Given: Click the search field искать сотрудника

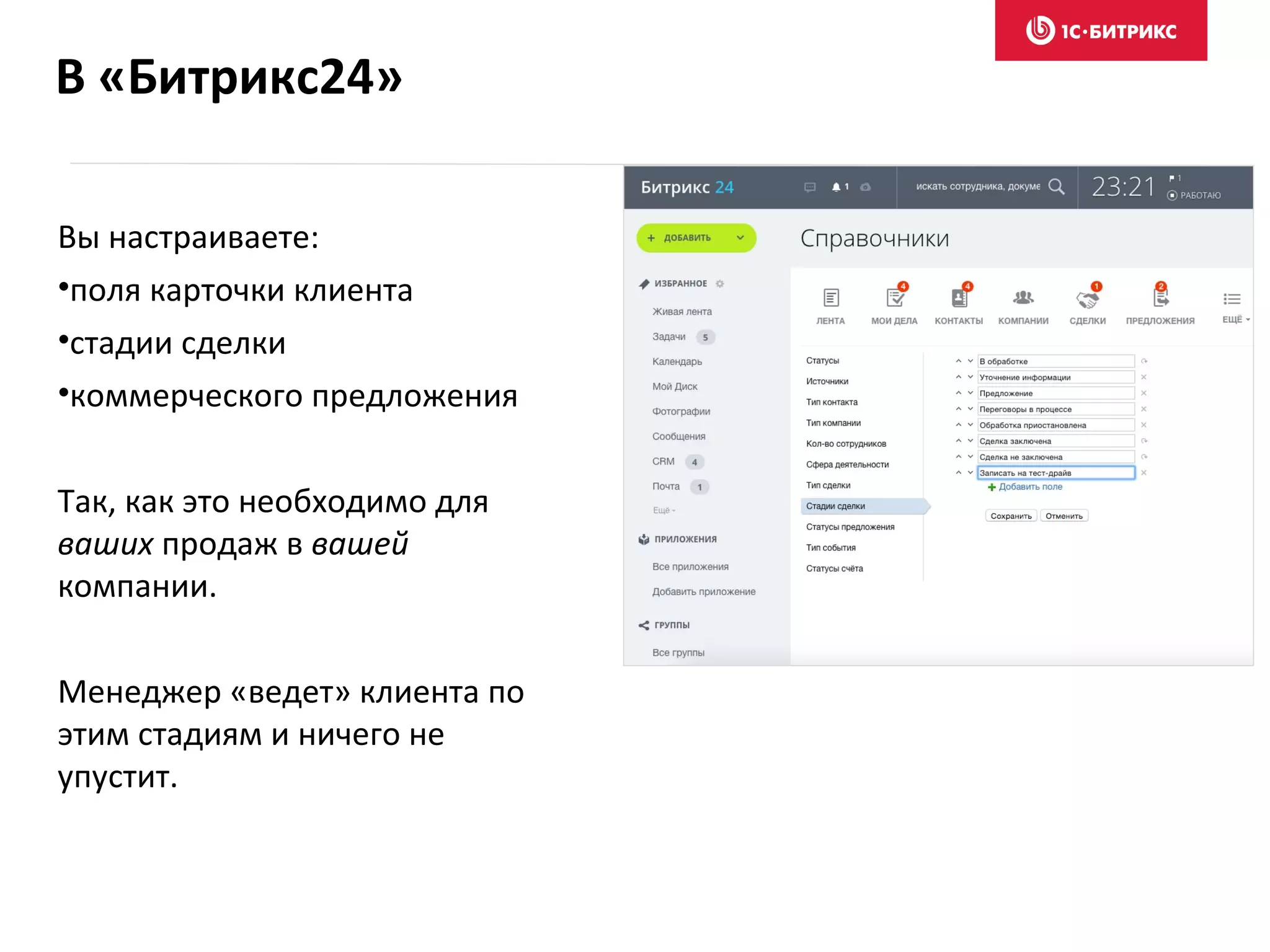Looking at the screenshot, I should click(x=978, y=187).
